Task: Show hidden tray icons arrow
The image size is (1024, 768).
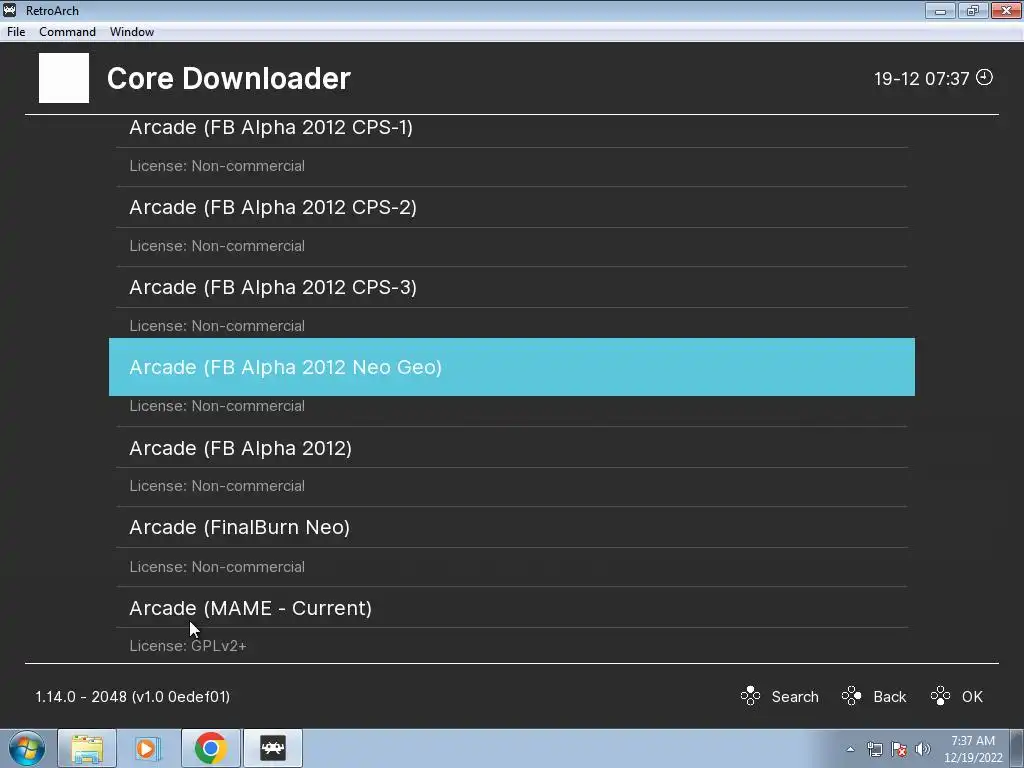Action: (850, 749)
